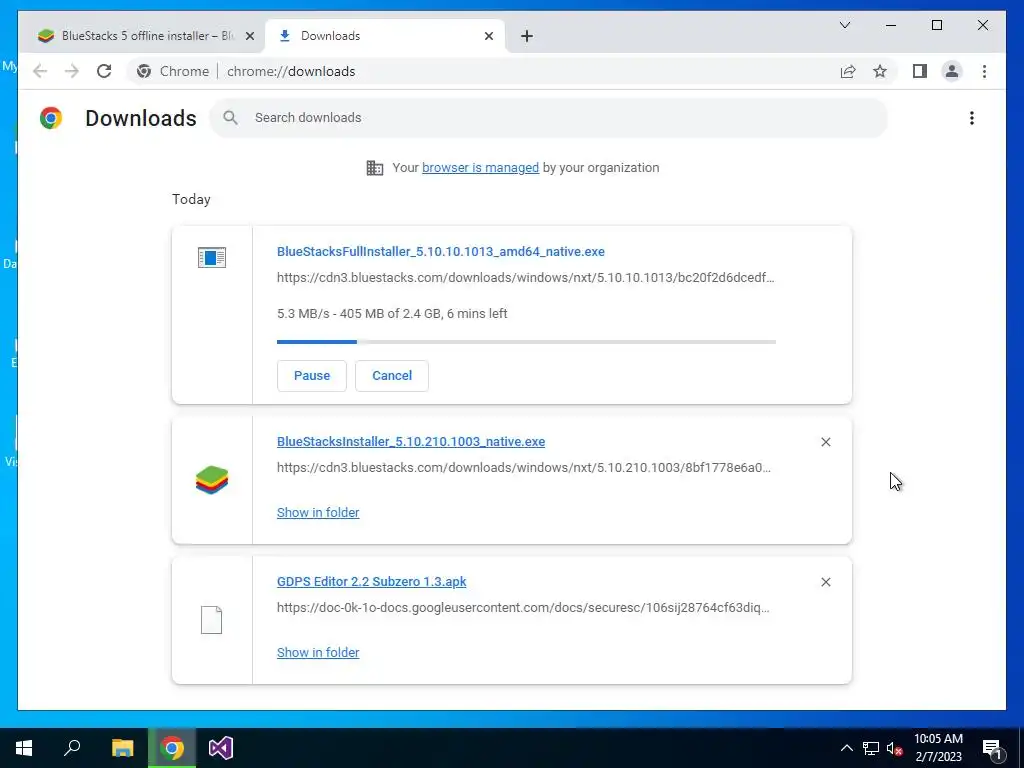This screenshot has height=768, width=1024.
Task: Click the network icon in system tray
Action: coord(871,748)
